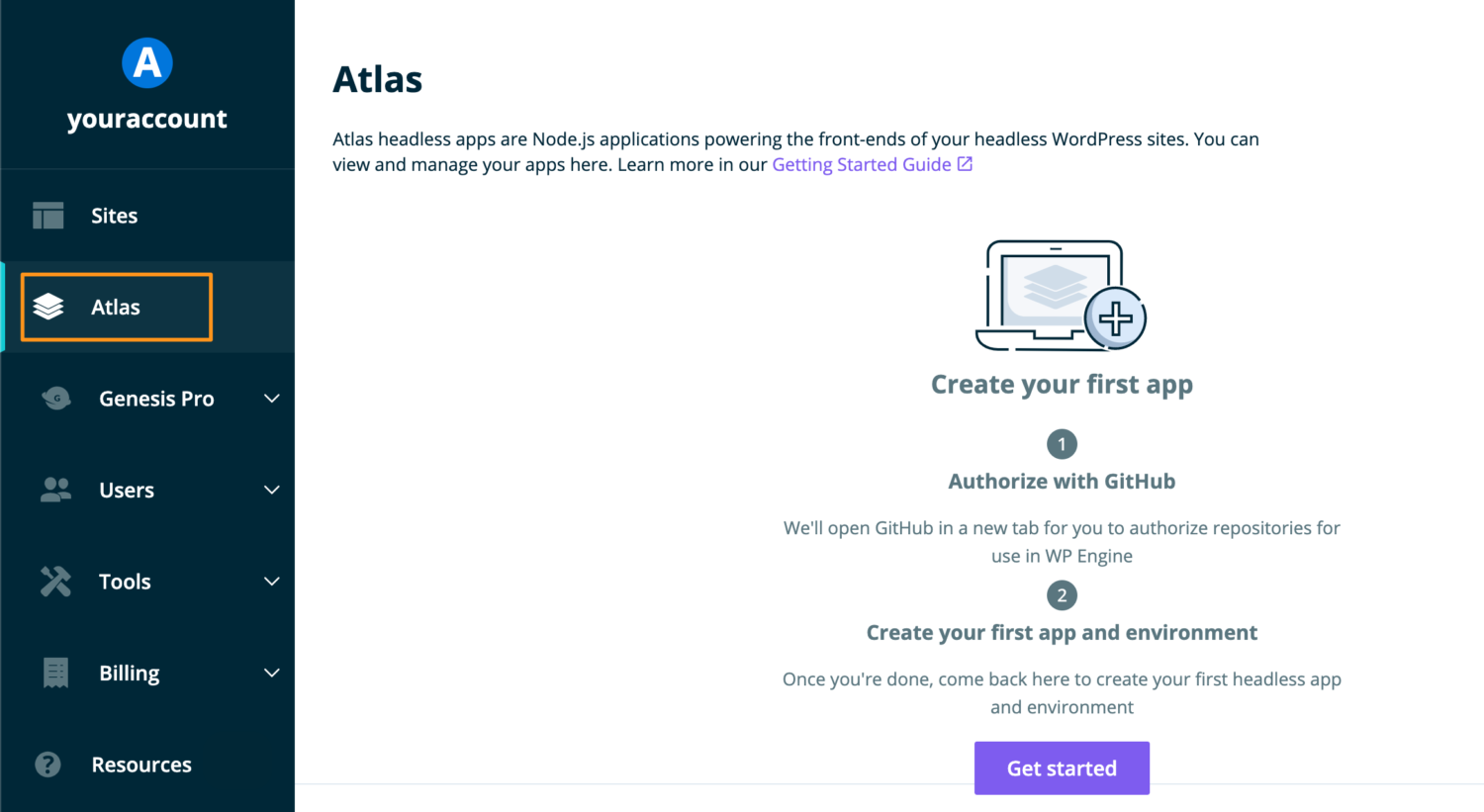
Task: Select Atlas in the sidebar
Action: (116, 307)
